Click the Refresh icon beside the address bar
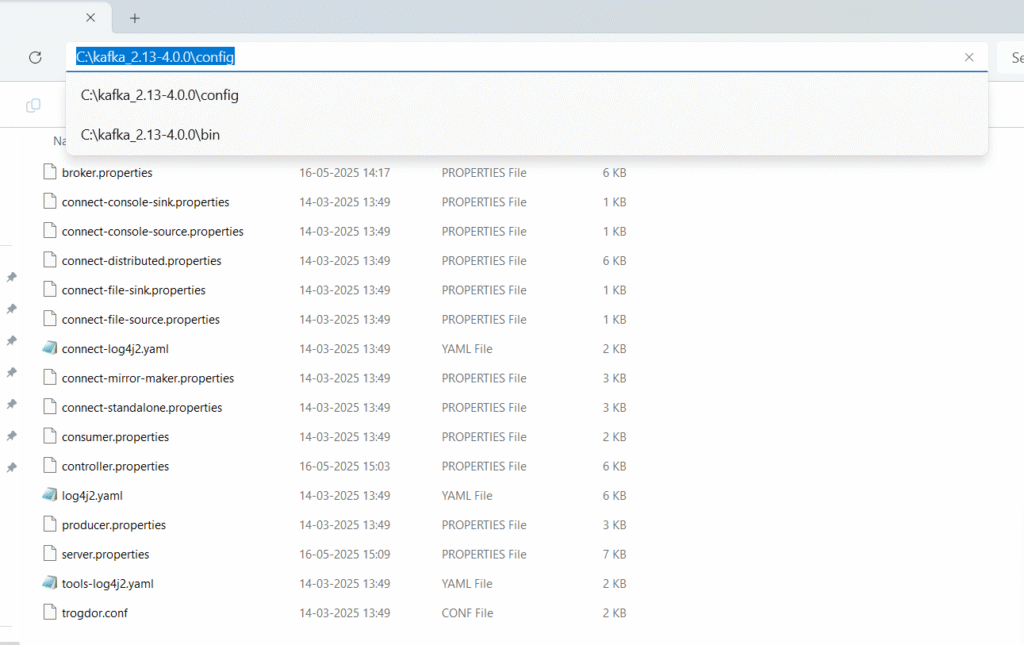This screenshot has height=645, width=1024. pyautogui.click(x=35, y=57)
